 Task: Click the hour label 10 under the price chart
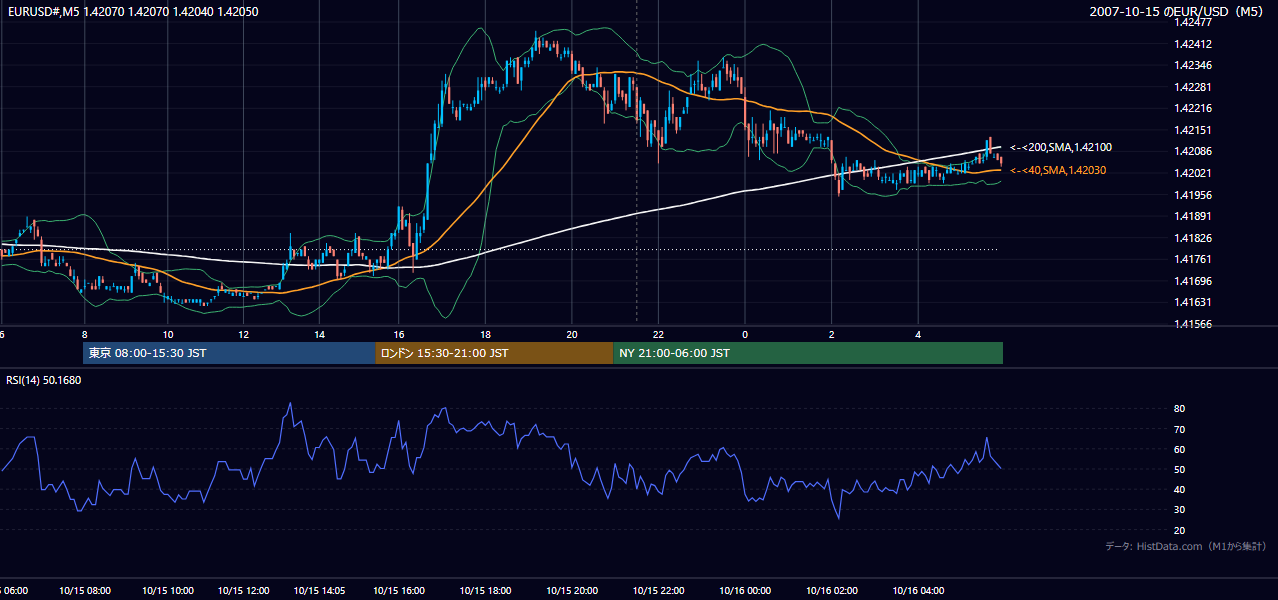pyautogui.click(x=167, y=334)
